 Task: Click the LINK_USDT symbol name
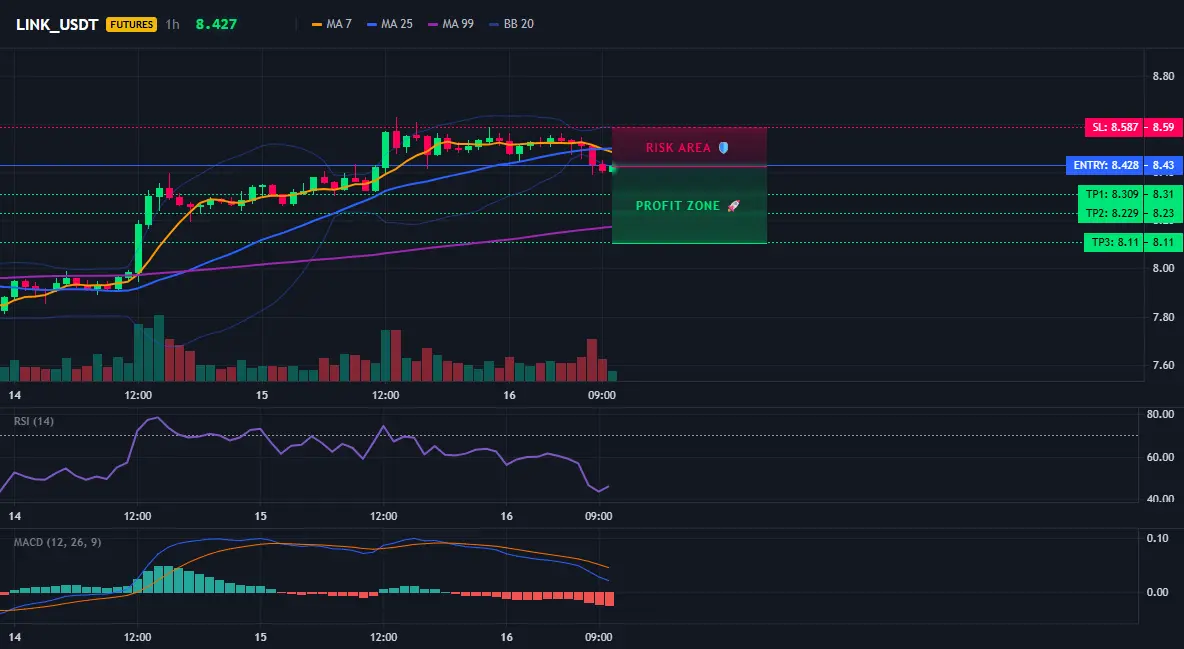(x=57, y=24)
